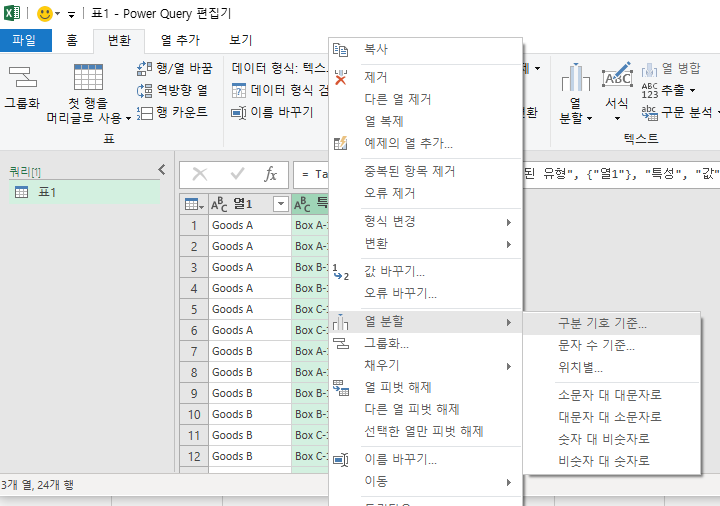Switch to the 홈 tab
Screen dimensions: 720x506
point(72,40)
